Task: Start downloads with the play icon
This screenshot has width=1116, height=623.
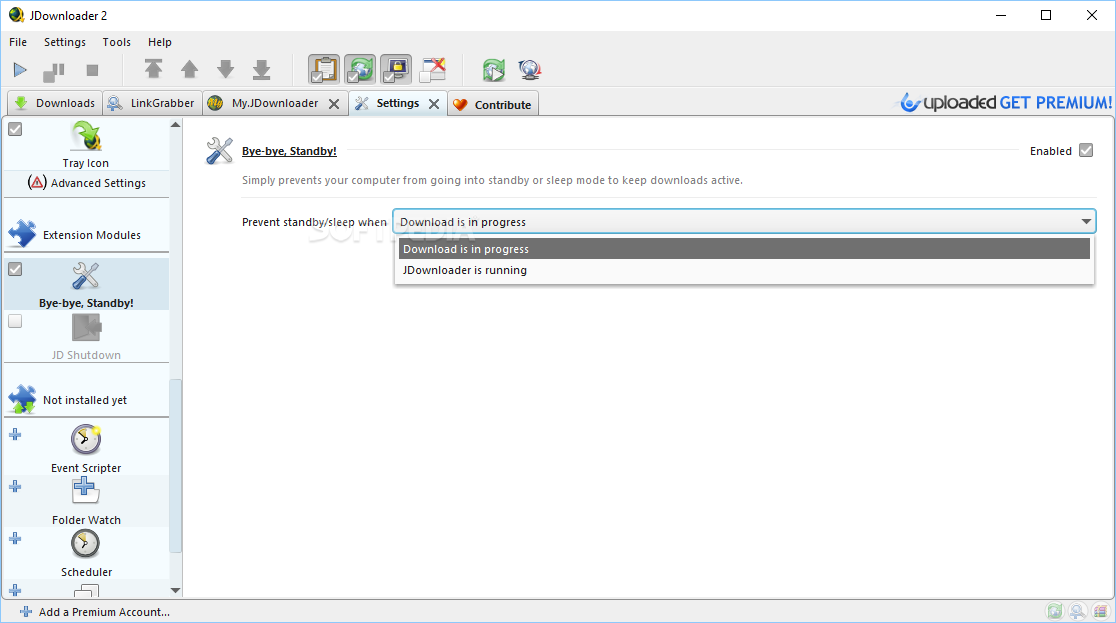Action: pyautogui.click(x=20, y=70)
